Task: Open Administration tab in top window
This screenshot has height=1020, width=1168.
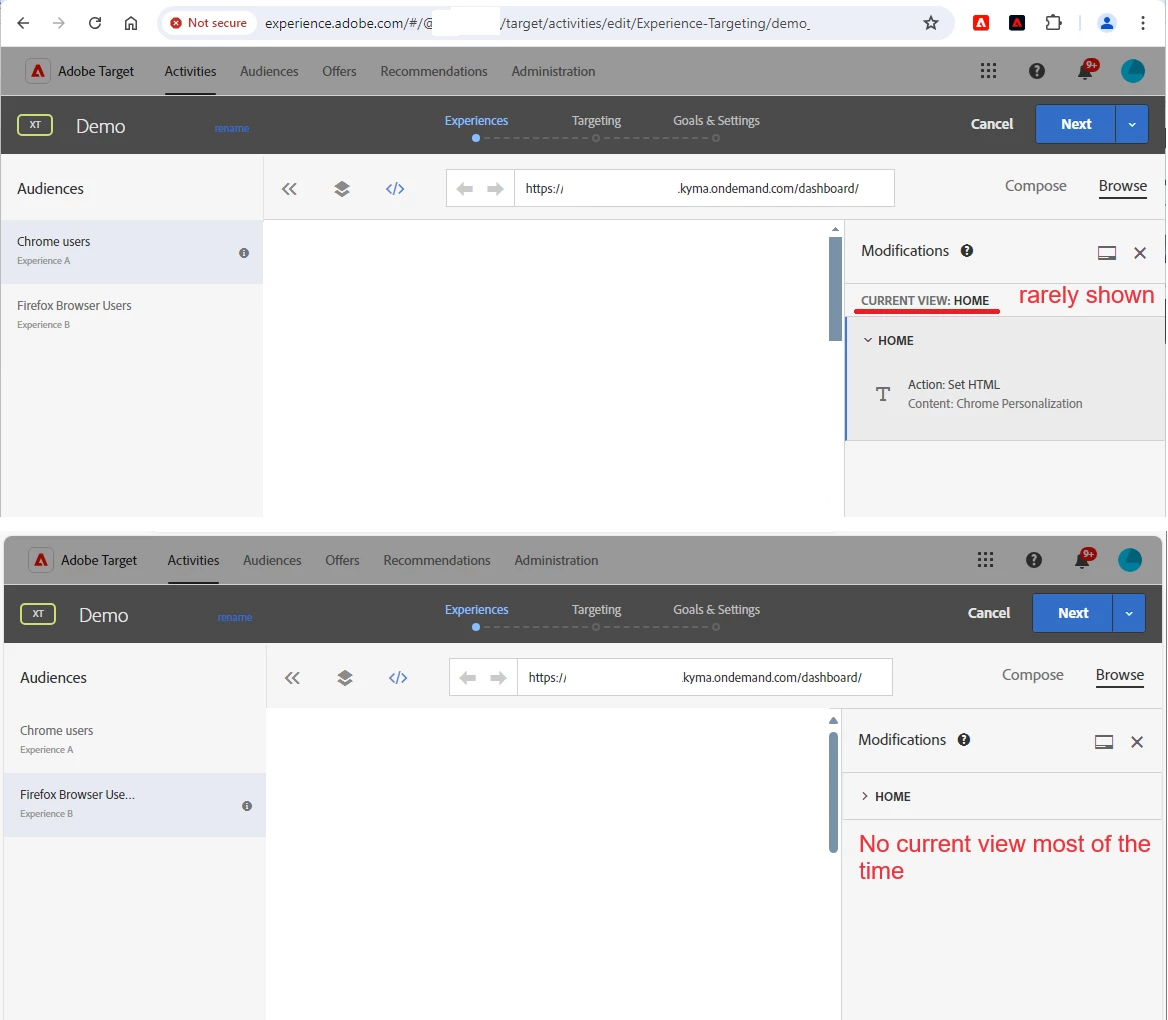Action: pos(553,72)
